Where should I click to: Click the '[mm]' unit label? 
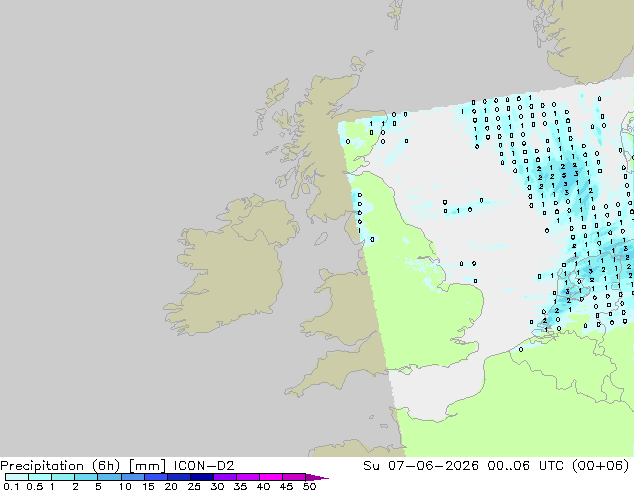click(x=147, y=466)
